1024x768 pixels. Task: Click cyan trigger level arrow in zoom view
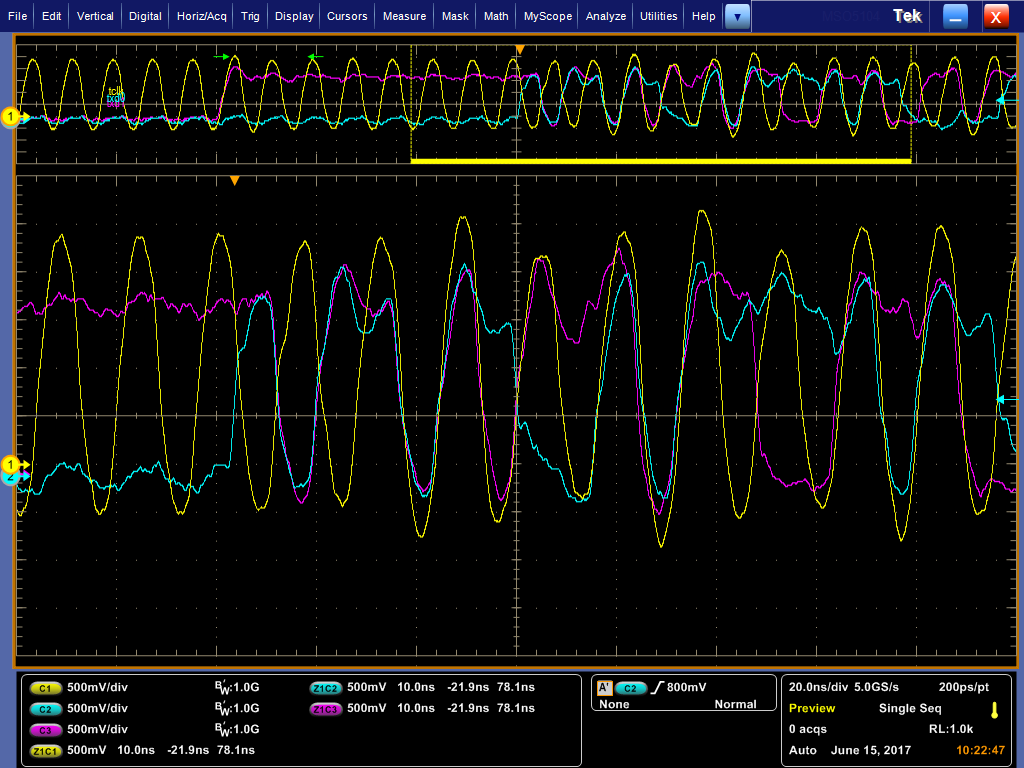pyautogui.click(x=1006, y=400)
